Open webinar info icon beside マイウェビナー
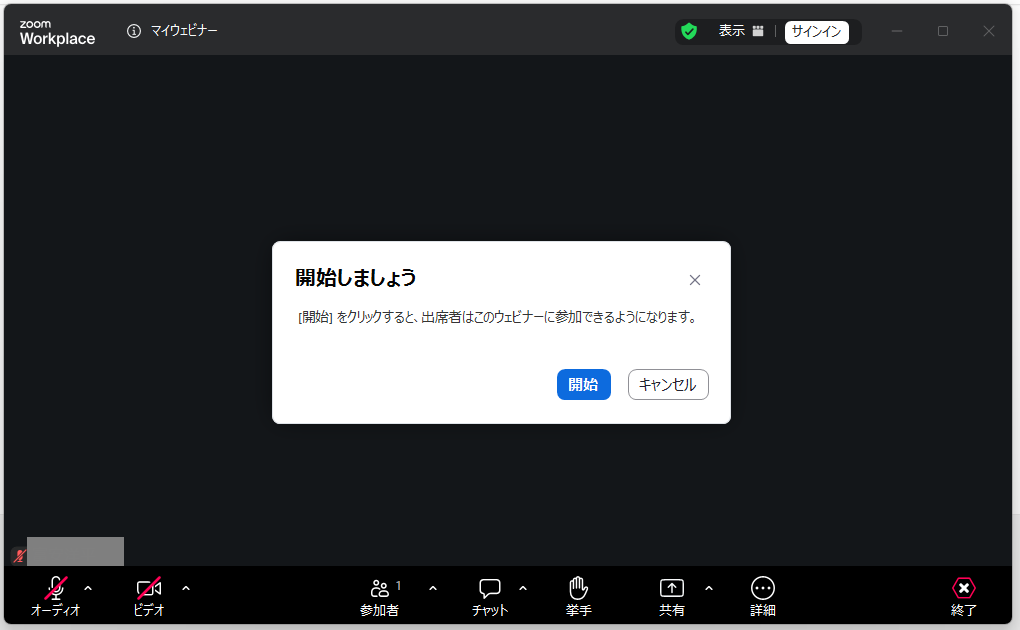The image size is (1020, 630). (x=134, y=31)
